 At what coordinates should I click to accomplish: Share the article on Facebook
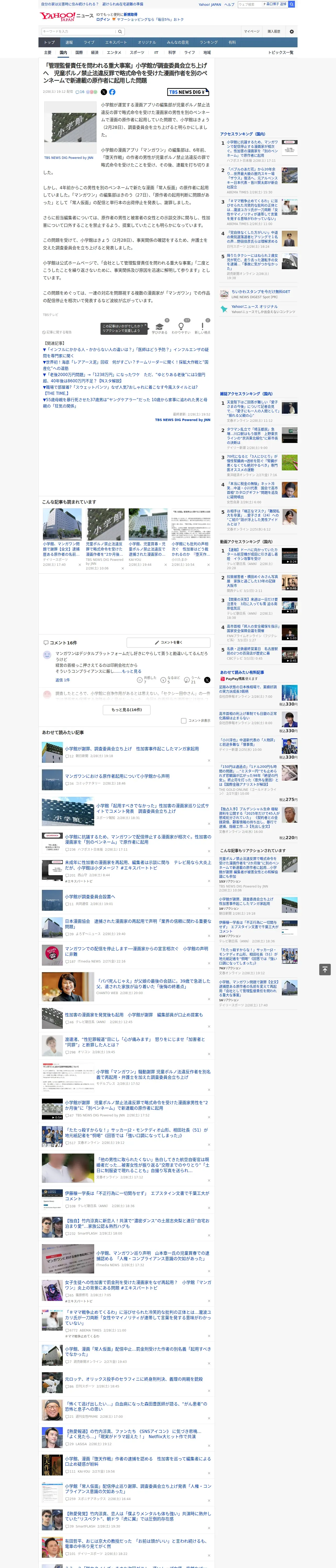112,92
